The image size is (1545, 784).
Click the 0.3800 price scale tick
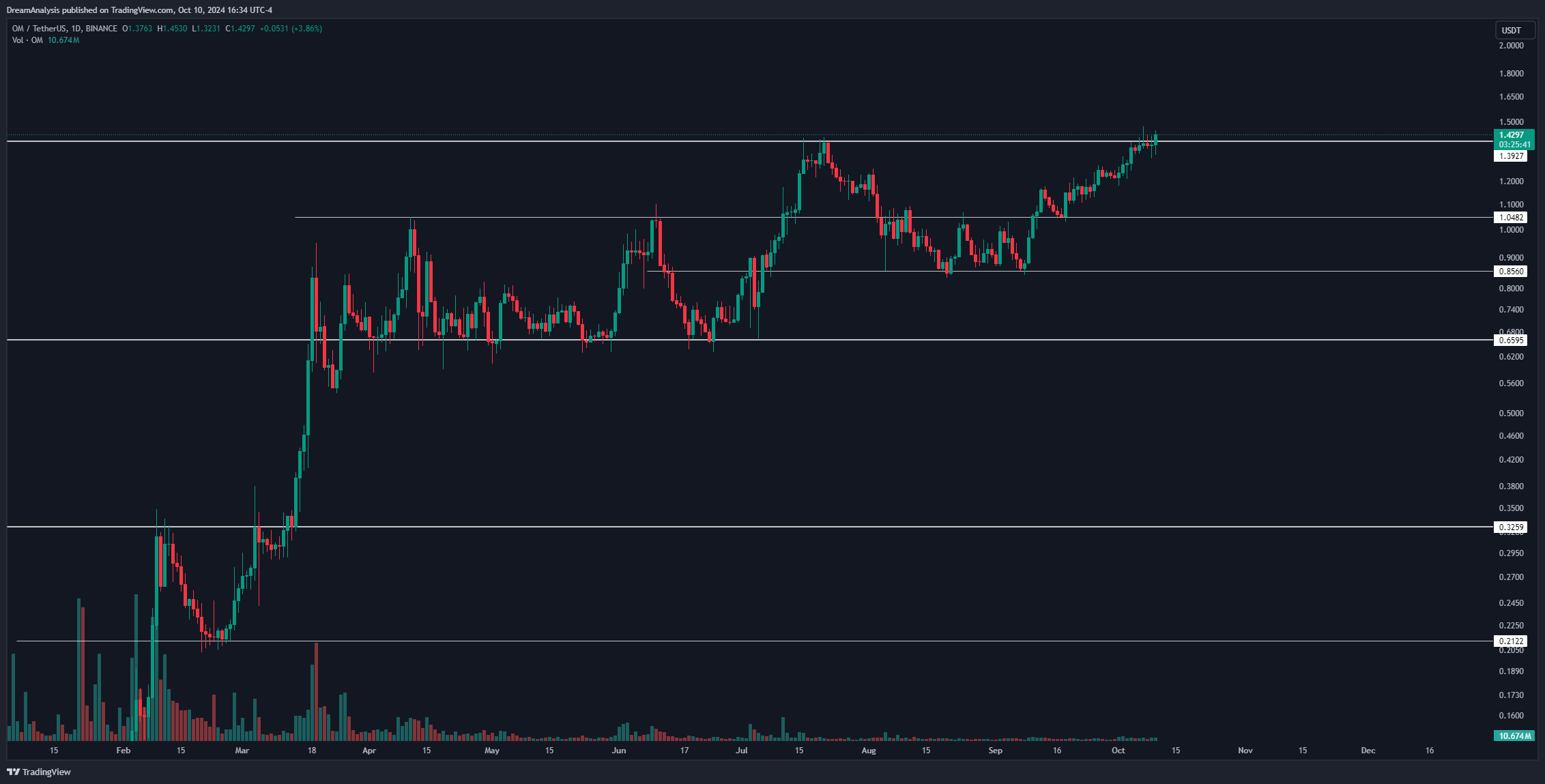coord(1511,487)
